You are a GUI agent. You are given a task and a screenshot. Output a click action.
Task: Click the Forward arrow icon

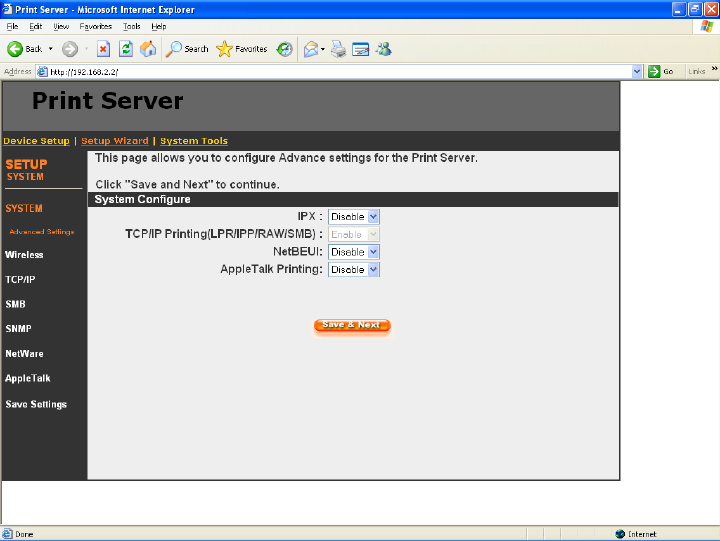[70, 49]
